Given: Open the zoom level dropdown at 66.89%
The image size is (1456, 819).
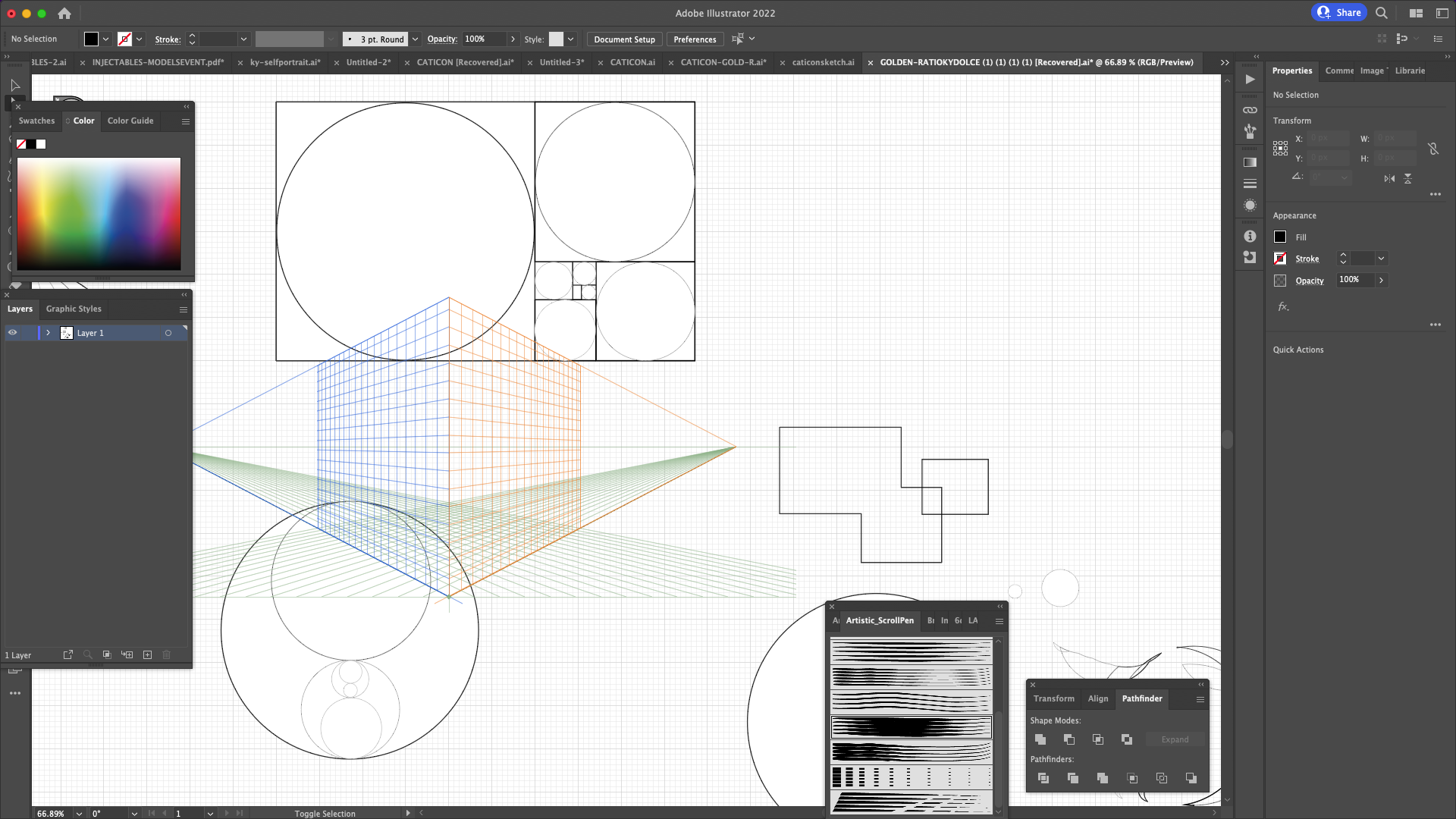Looking at the screenshot, I should pyautogui.click(x=79, y=813).
